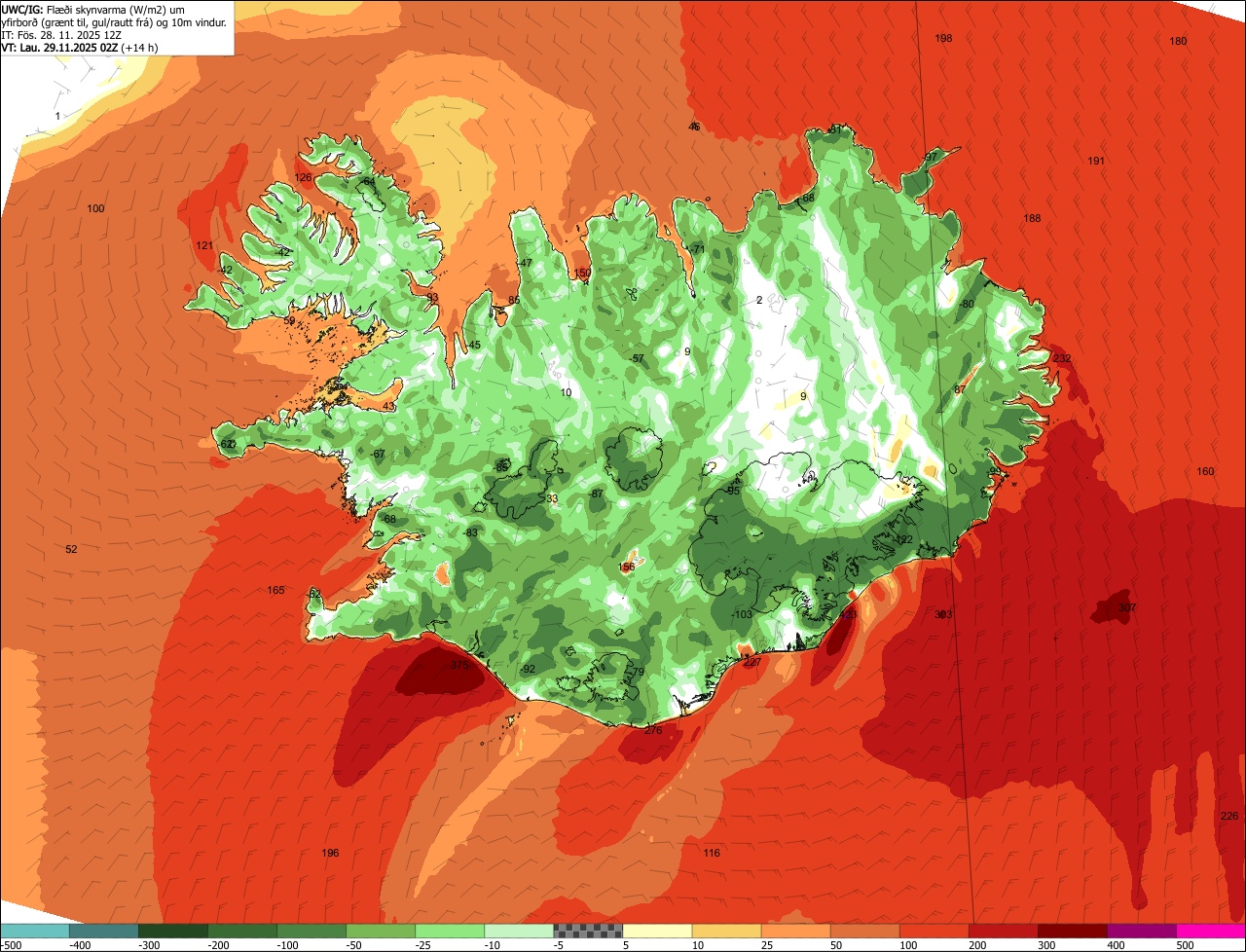Click the map value '307' in the dark red patch
Image resolution: width=1246 pixels, height=952 pixels.
(1127, 607)
